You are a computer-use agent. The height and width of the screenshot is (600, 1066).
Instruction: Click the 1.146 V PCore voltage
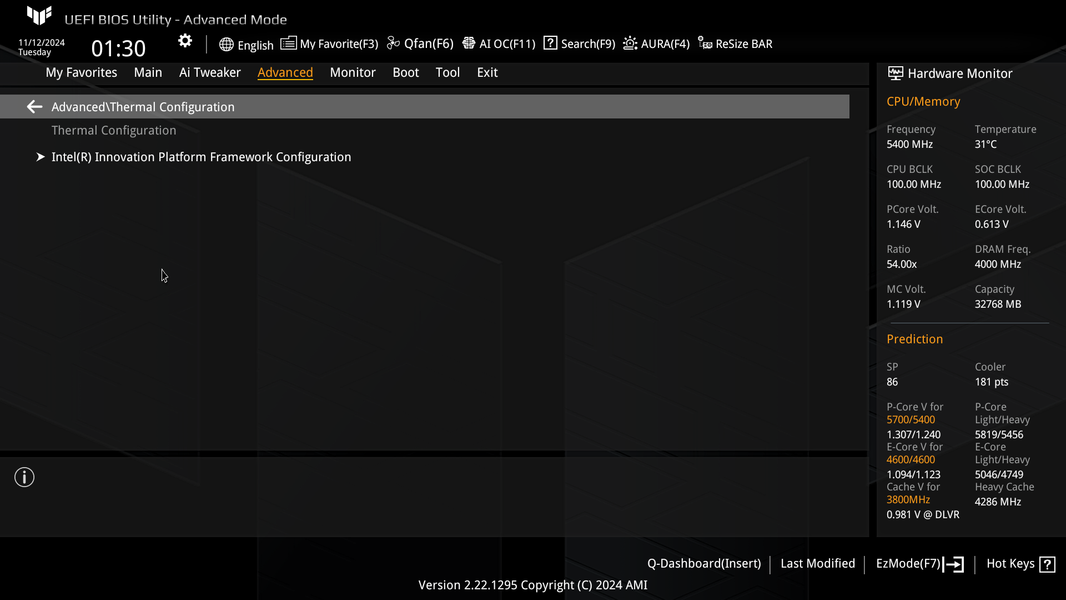click(904, 224)
